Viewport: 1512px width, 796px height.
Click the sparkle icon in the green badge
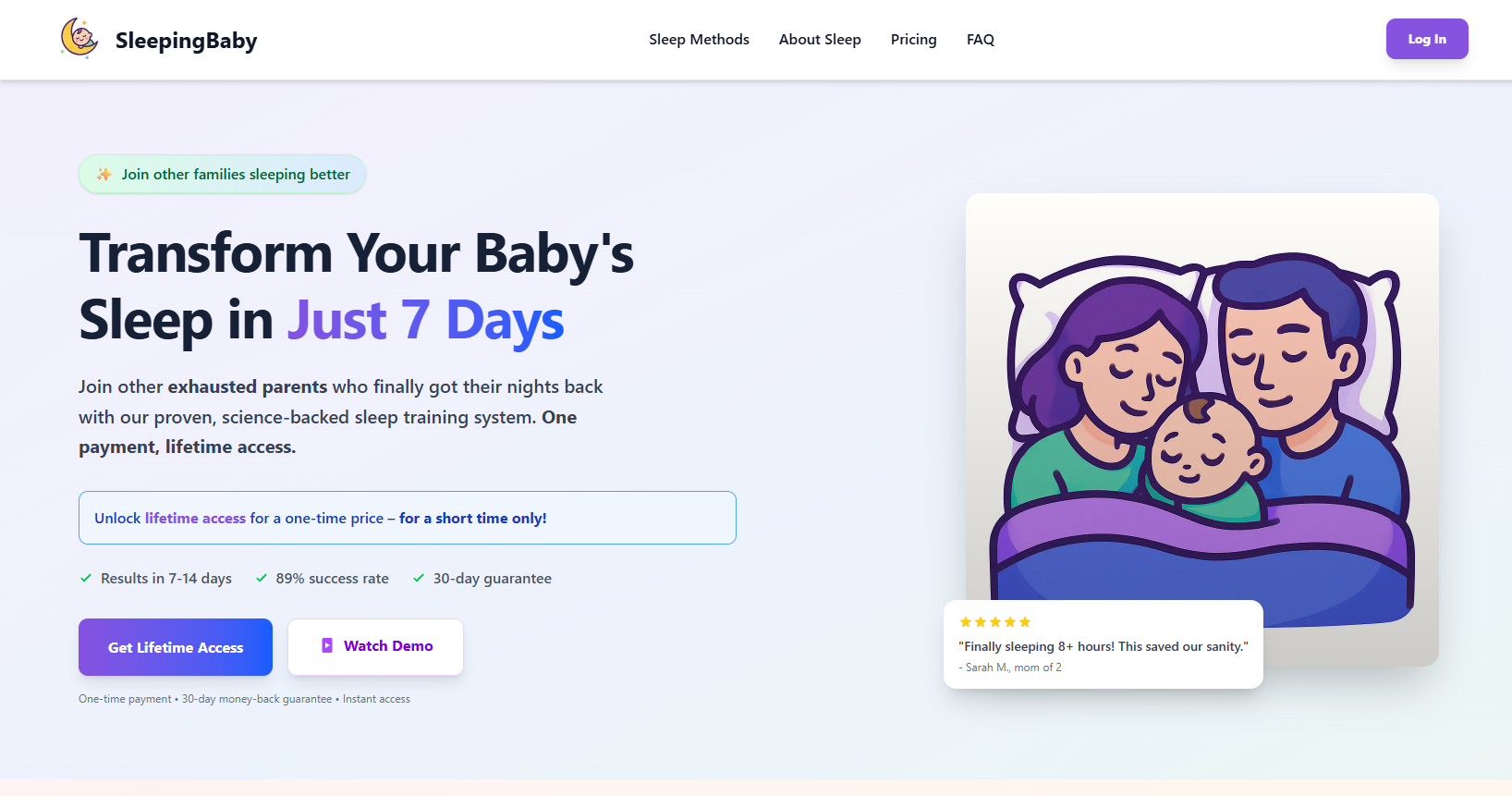pos(104,174)
